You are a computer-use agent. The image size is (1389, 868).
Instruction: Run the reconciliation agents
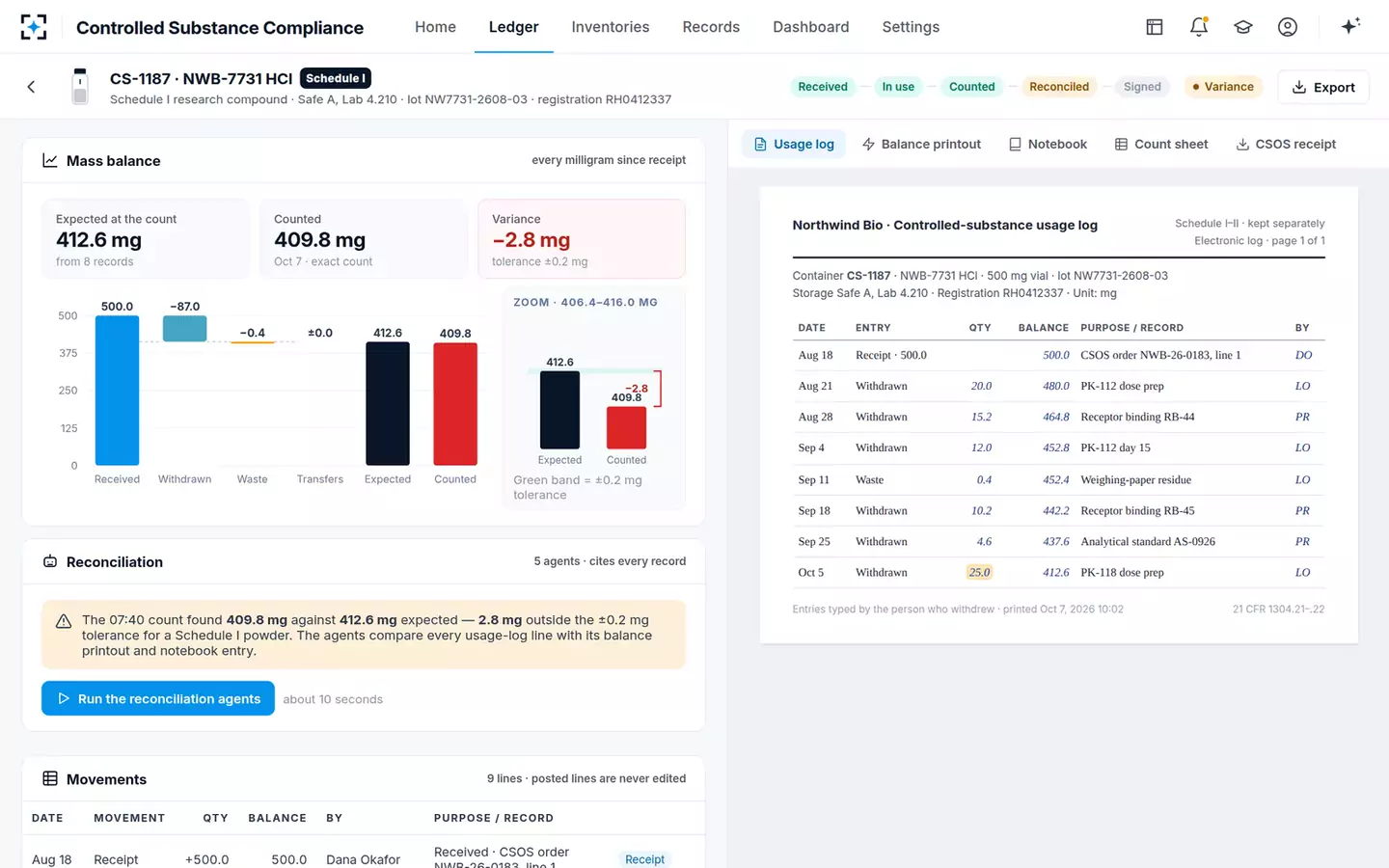pyautogui.click(x=158, y=698)
